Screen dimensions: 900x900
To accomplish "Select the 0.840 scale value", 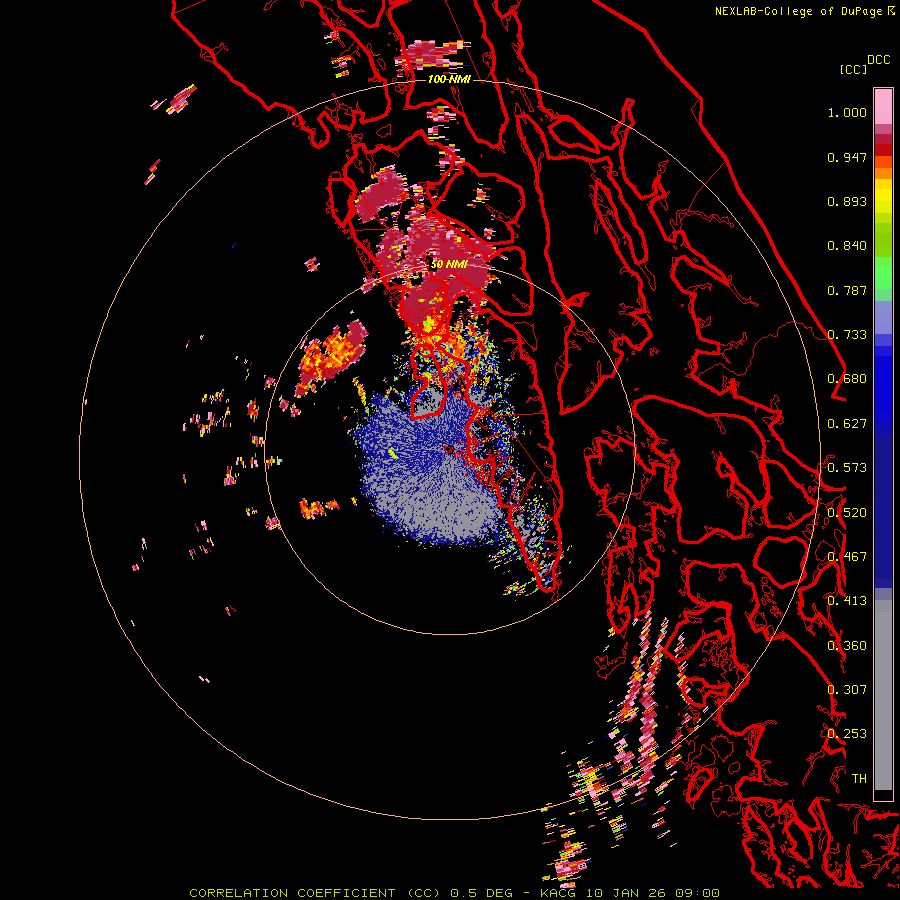I will pos(847,246).
